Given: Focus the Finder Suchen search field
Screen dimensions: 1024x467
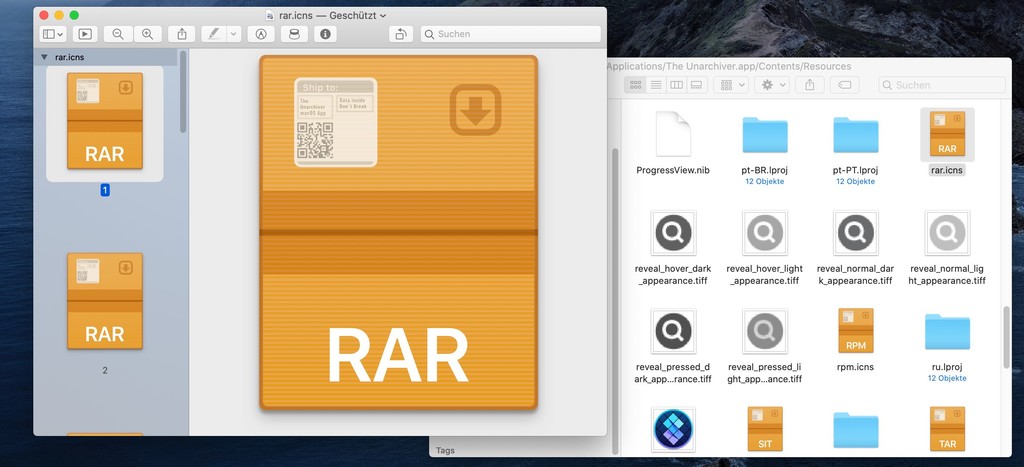Looking at the screenshot, I should tap(942, 85).
